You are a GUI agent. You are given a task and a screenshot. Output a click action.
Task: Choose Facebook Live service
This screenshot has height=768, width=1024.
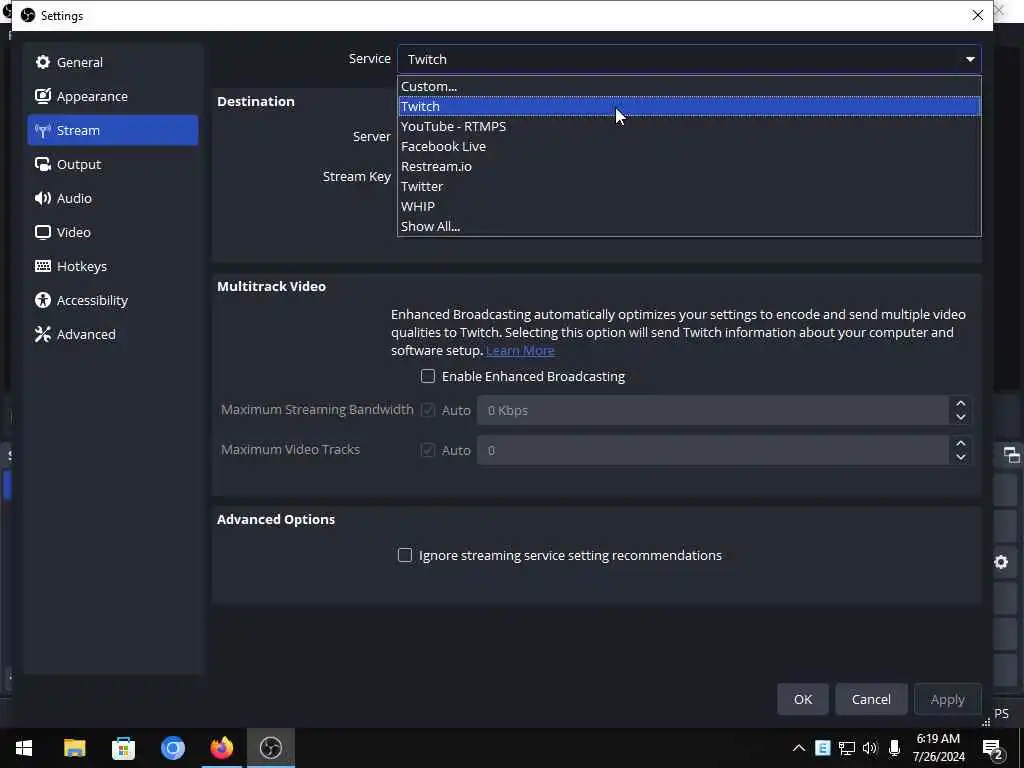pyautogui.click(x=689, y=146)
